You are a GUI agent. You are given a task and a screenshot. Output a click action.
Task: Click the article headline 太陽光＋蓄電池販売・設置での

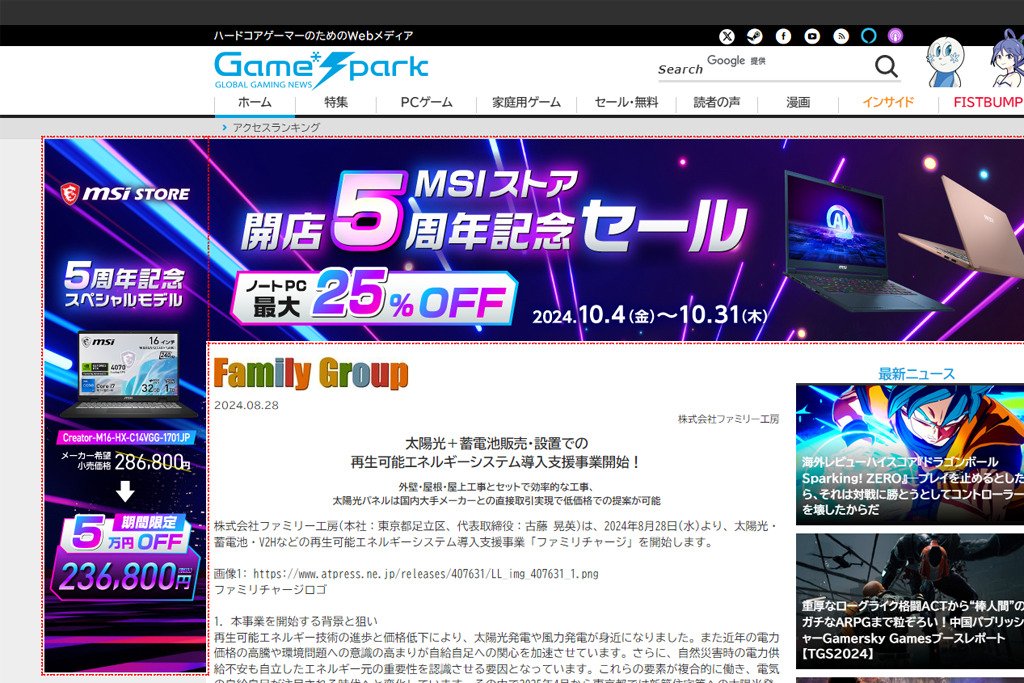pyautogui.click(x=496, y=444)
